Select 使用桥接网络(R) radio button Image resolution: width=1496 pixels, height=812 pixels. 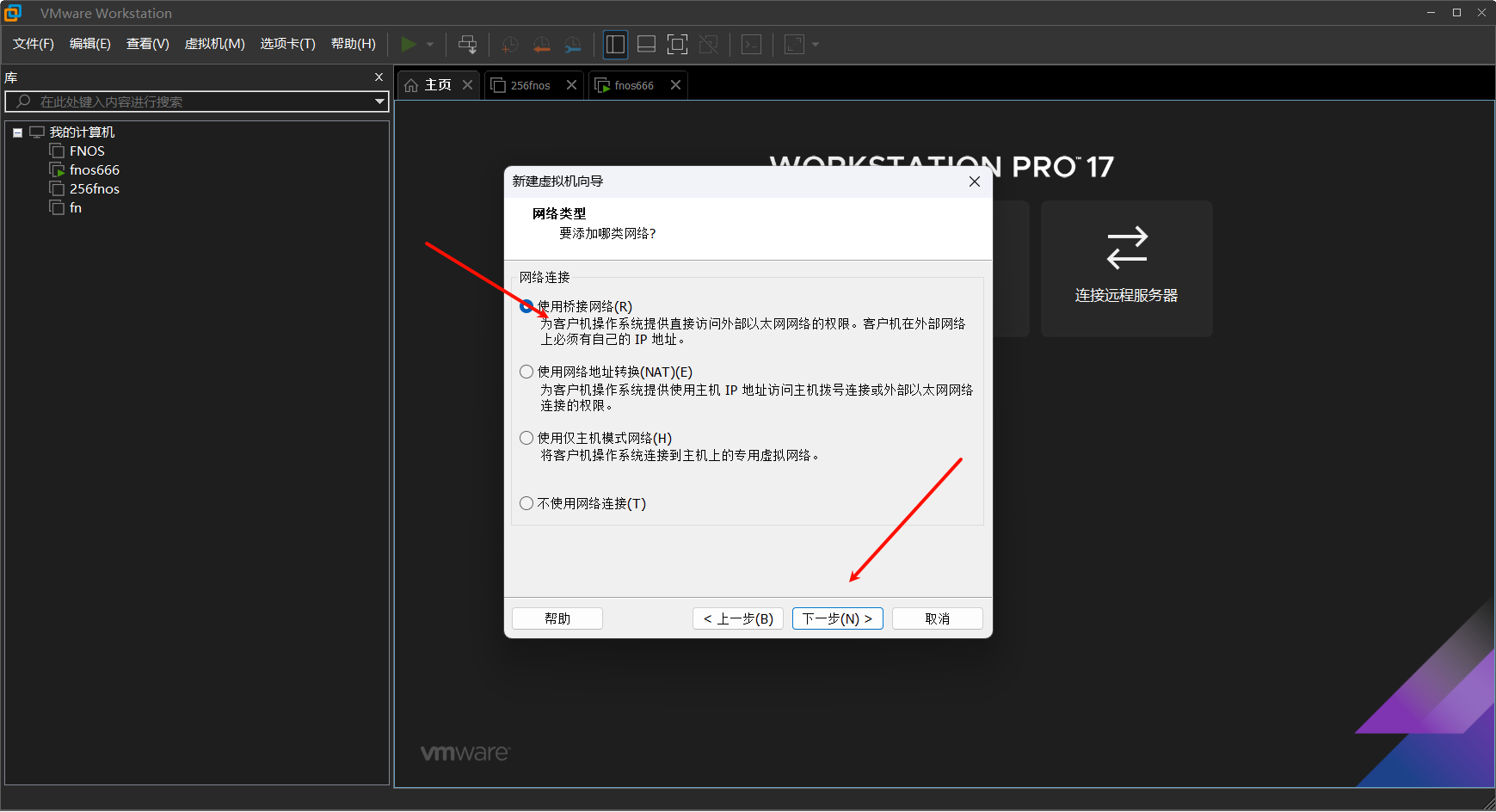click(x=526, y=306)
